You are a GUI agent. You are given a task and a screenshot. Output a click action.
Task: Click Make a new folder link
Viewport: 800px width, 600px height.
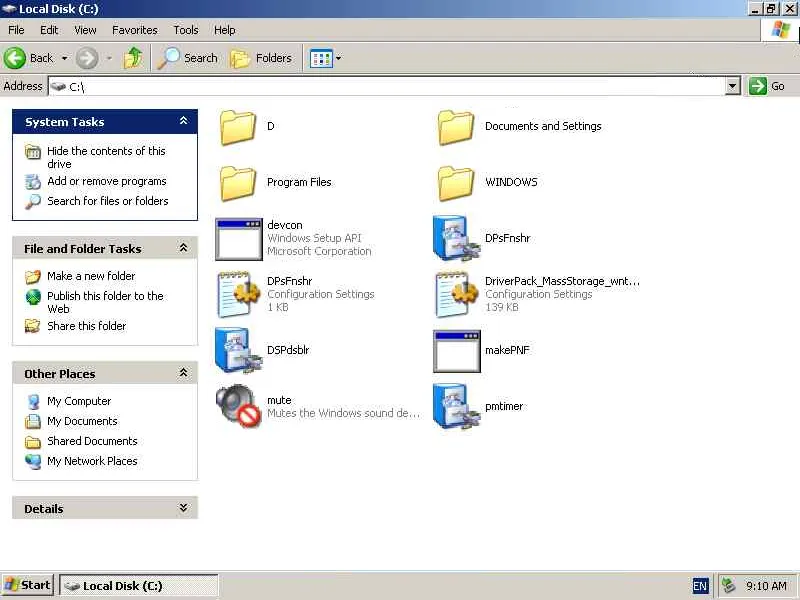click(x=91, y=276)
